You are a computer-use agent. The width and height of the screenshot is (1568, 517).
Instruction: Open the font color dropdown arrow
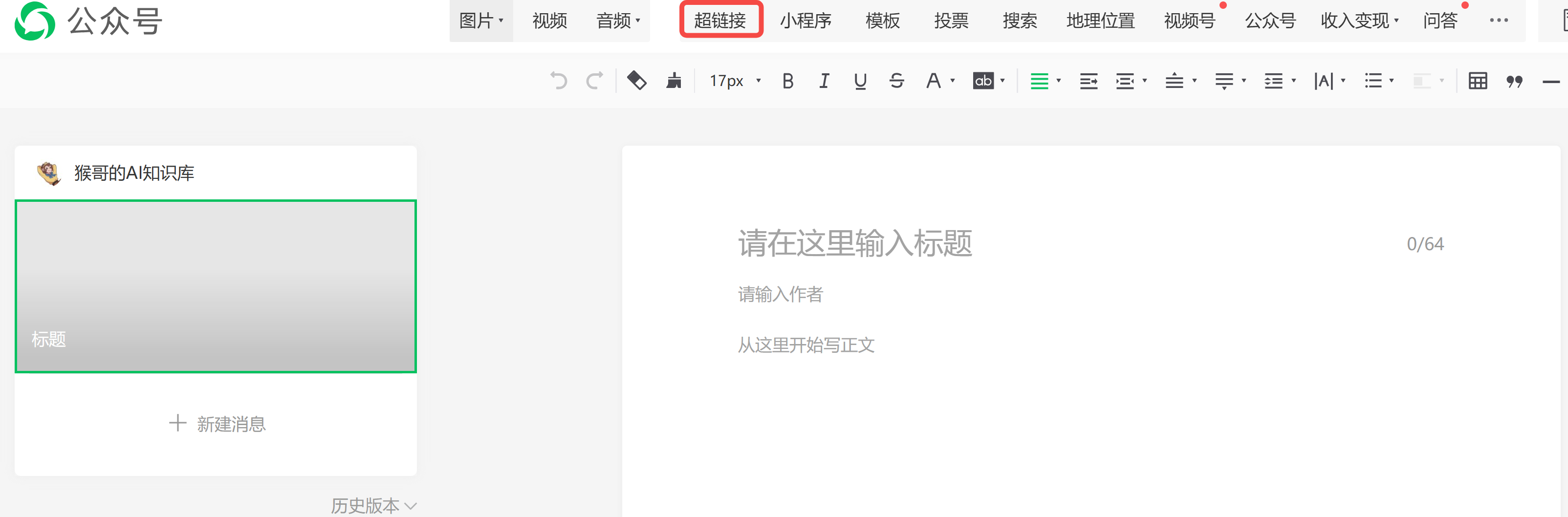point(953,81)
